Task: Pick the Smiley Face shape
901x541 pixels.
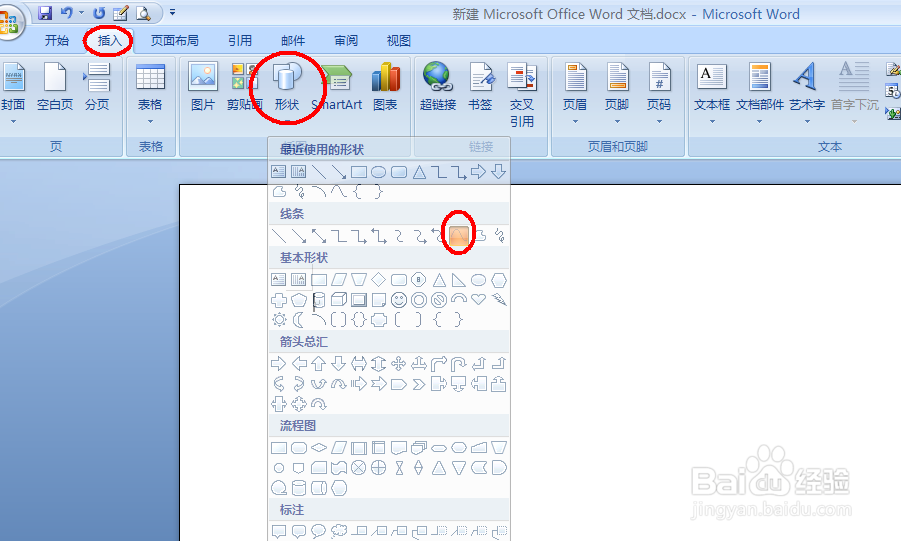Action: [x=399, y=300]
